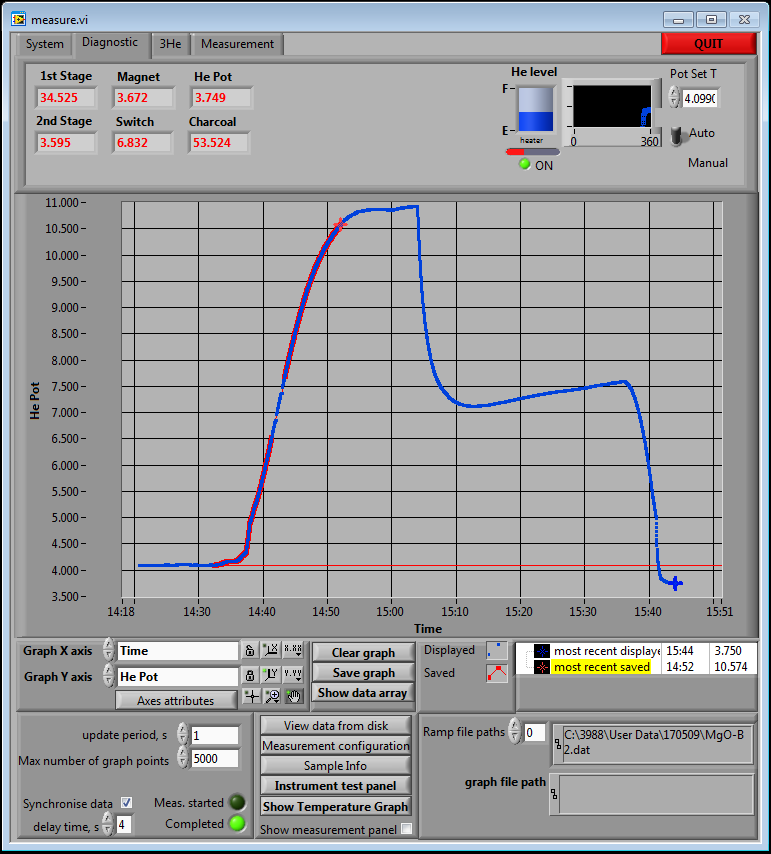Open Y axis number format menu
This screenshot has width=771, height=854.
tap(293, 675)
